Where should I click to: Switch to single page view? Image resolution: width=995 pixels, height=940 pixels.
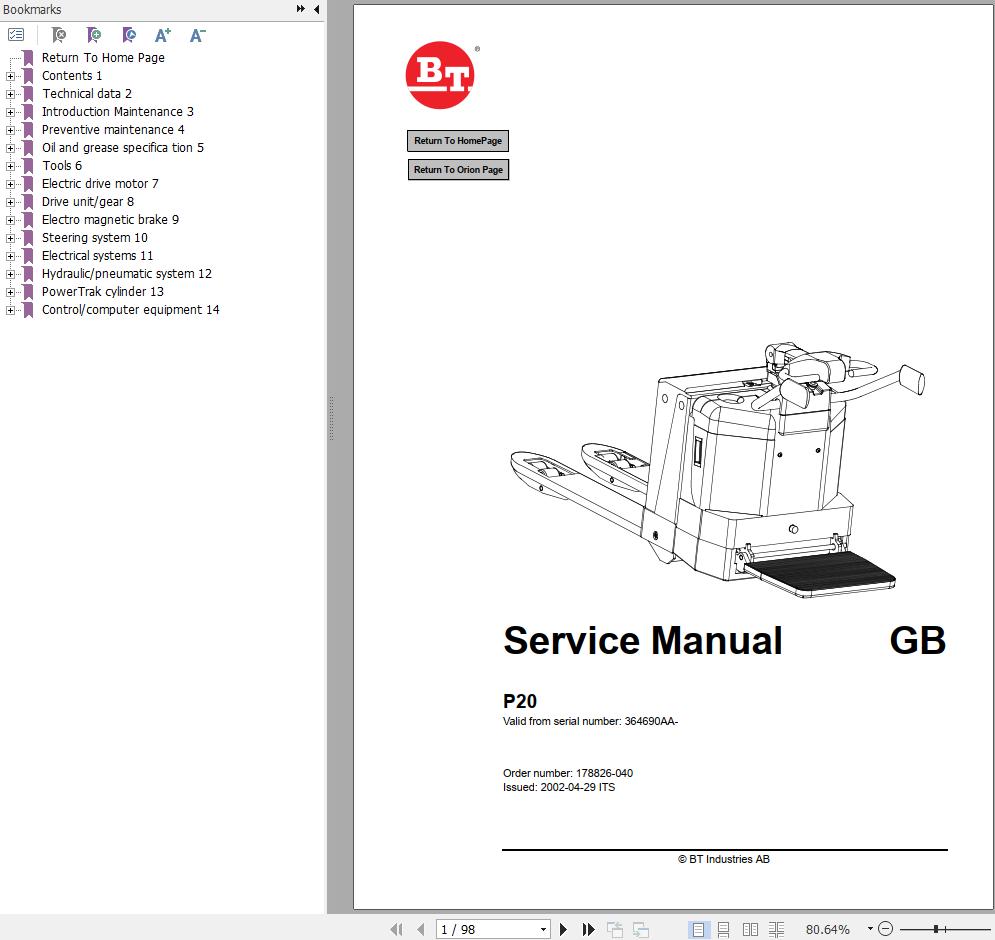pos(698,929)
